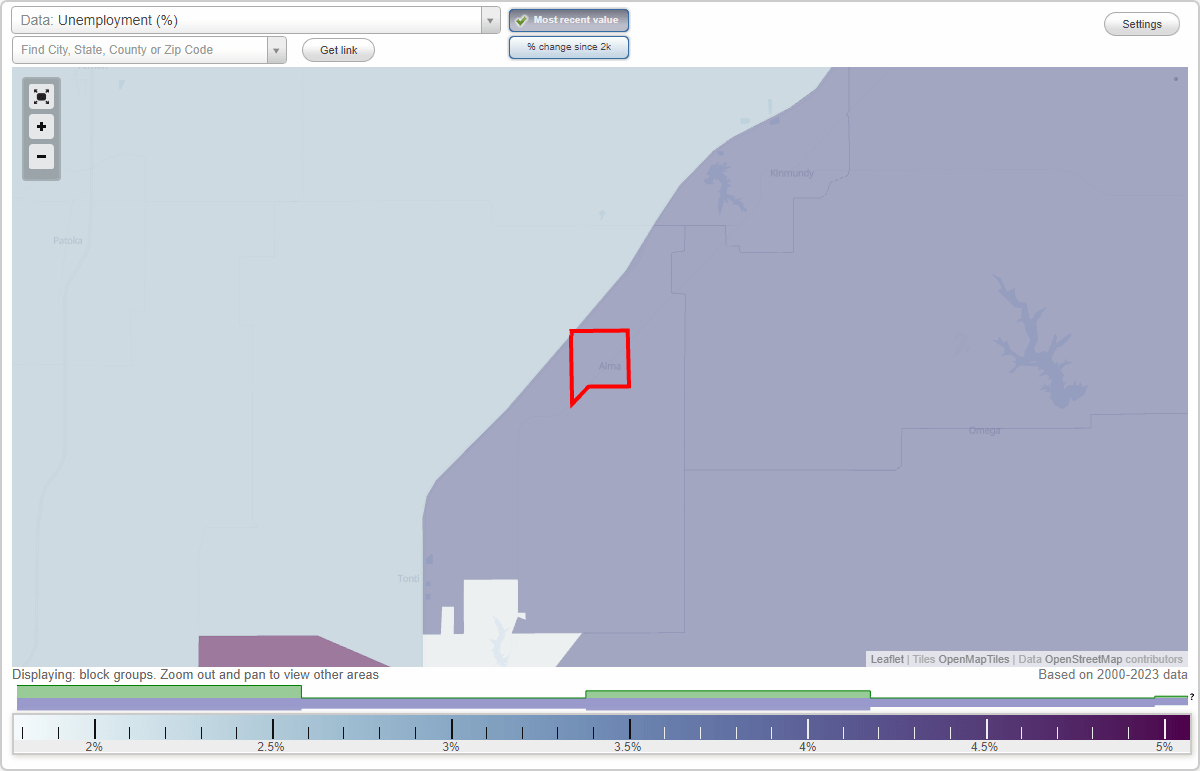Screen dimensions: 1200x771
Task: Click the 3% mark on the color scale
Action: (451, 746)
